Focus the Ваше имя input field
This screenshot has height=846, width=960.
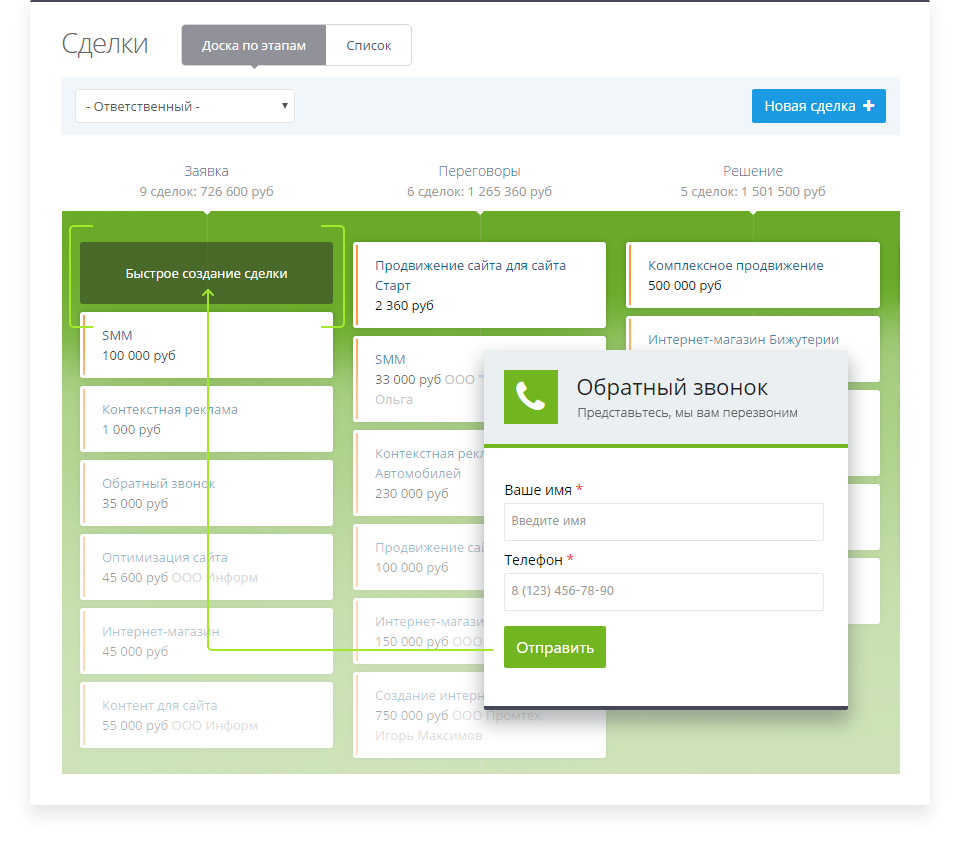pyautogui.click(x=664, y=522)
